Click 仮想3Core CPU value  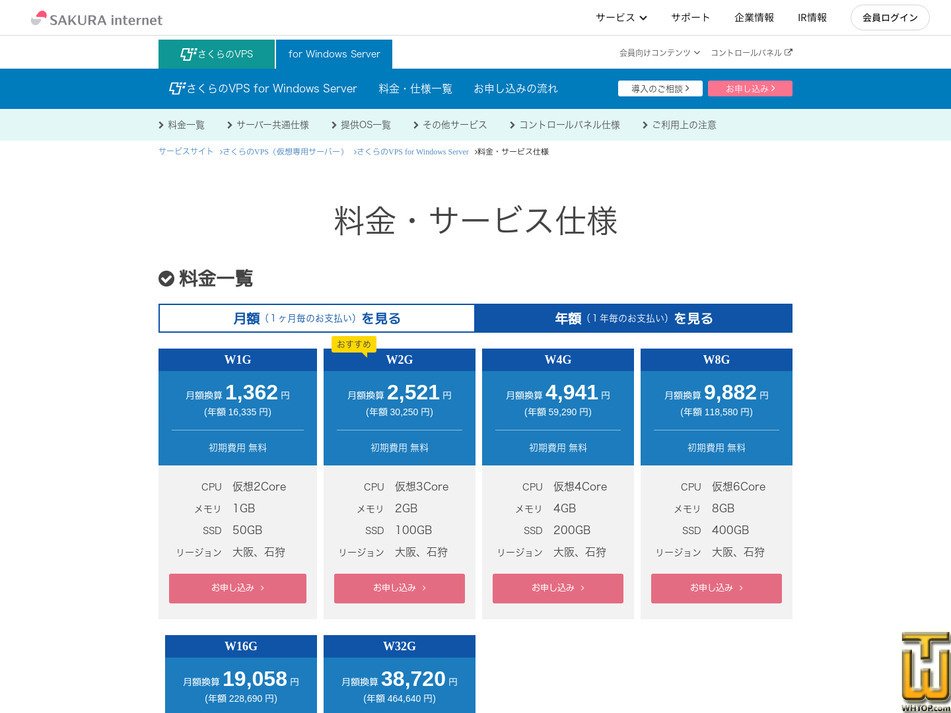(x=422, y=487)
